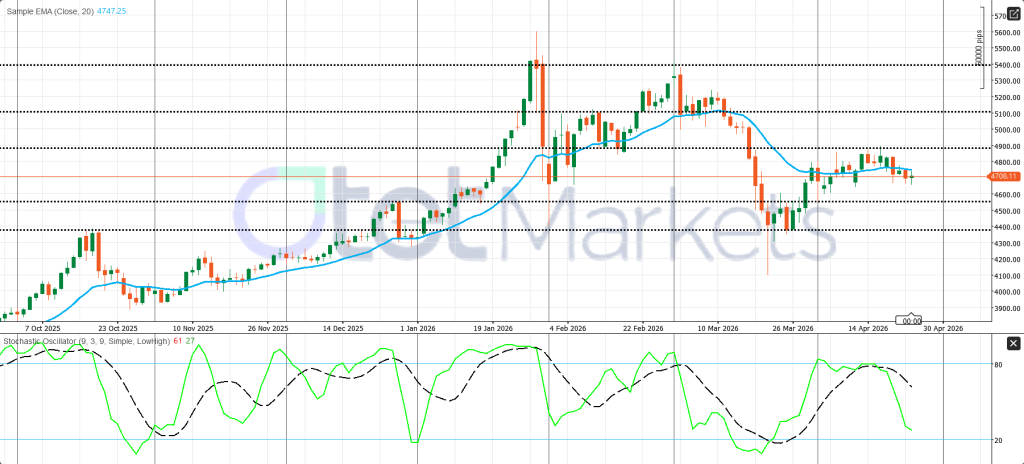
Task: Click the 4 Feb 2026 date label
Action: point(568,328)
